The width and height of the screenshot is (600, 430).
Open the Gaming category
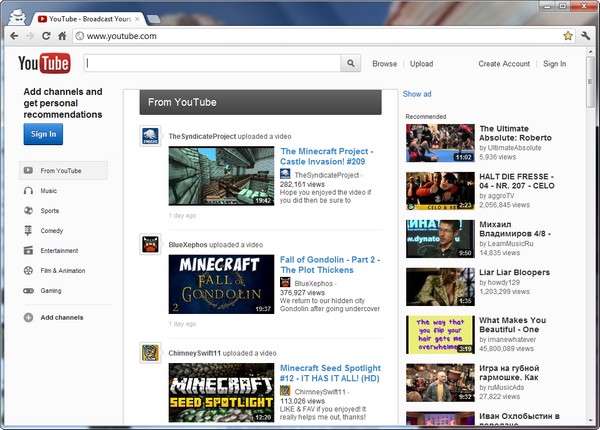[x=51, y=290]
